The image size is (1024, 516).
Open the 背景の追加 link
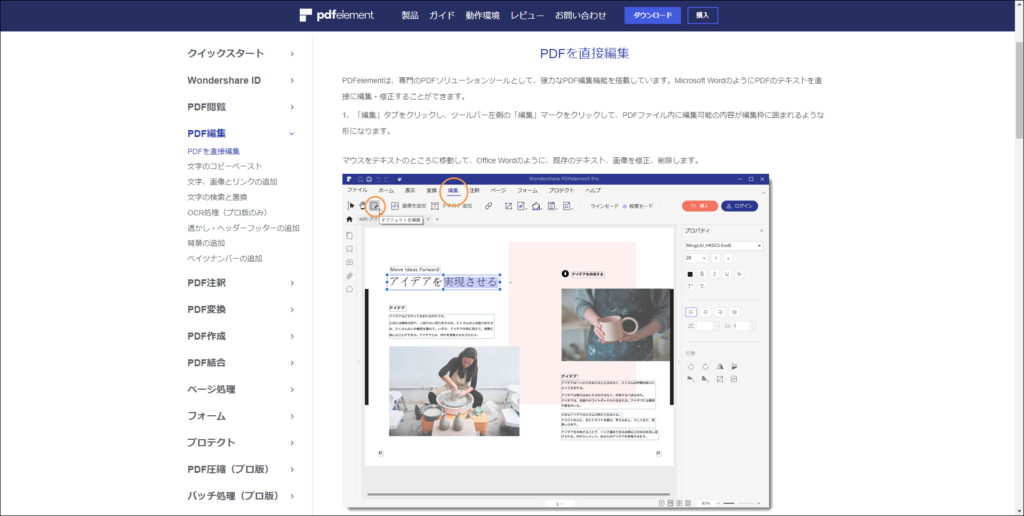(206, 243)
